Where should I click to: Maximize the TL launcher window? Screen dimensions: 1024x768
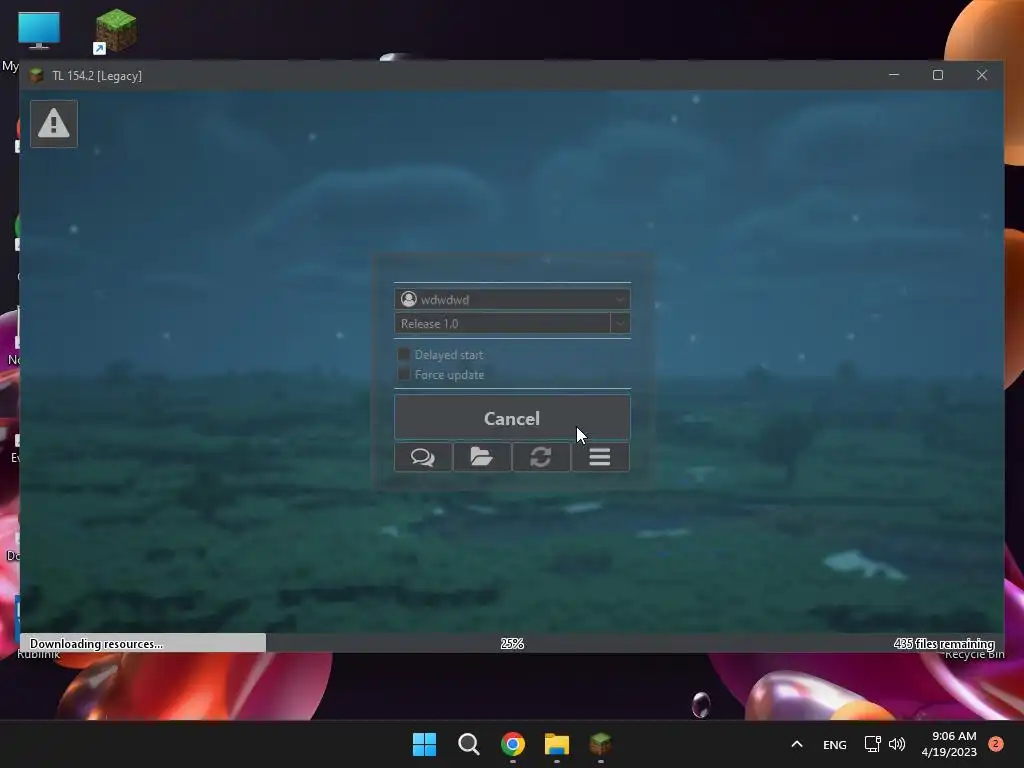point(938,75)
